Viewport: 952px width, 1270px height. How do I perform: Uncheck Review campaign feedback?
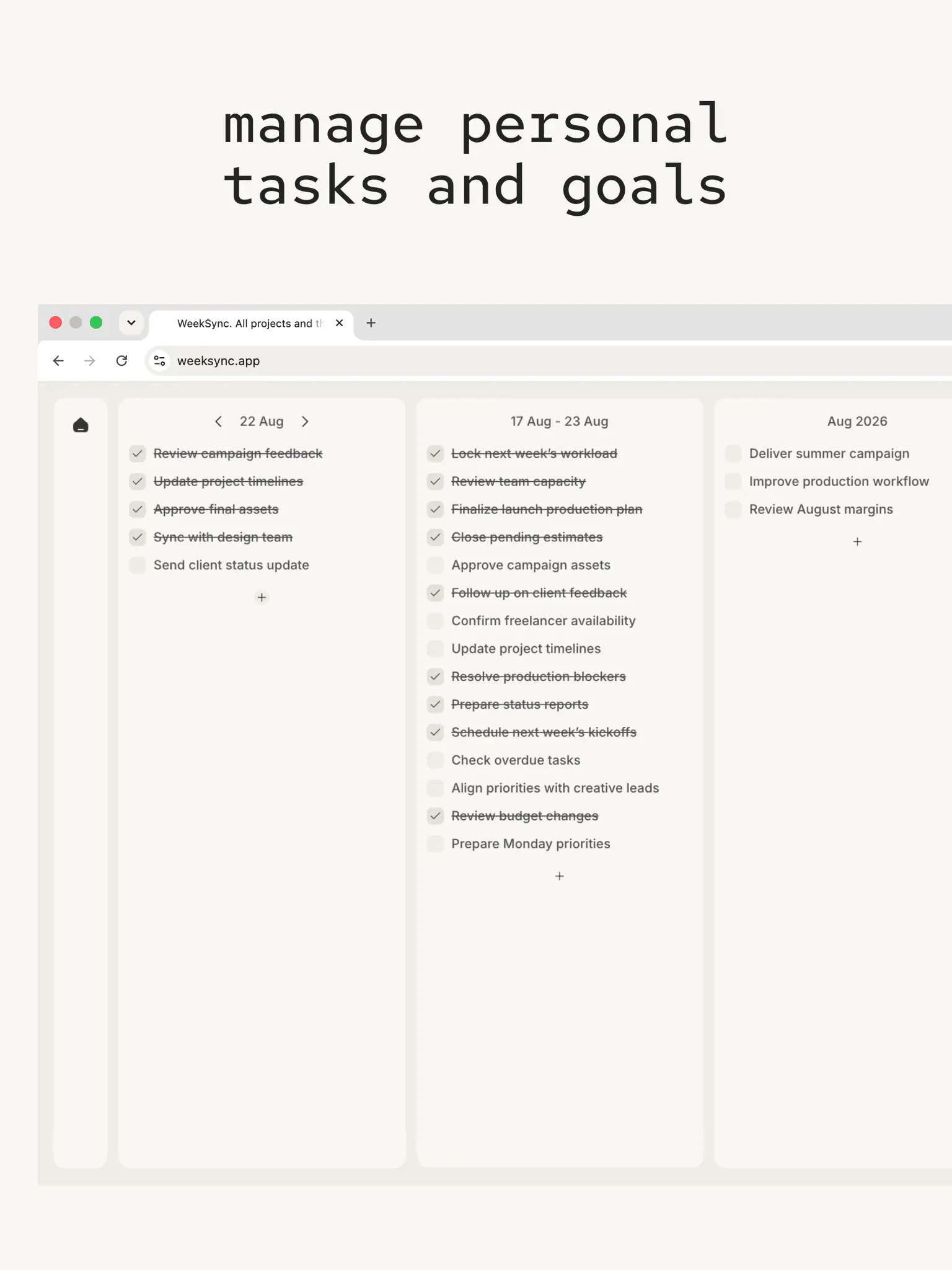(x=138, y=453)
